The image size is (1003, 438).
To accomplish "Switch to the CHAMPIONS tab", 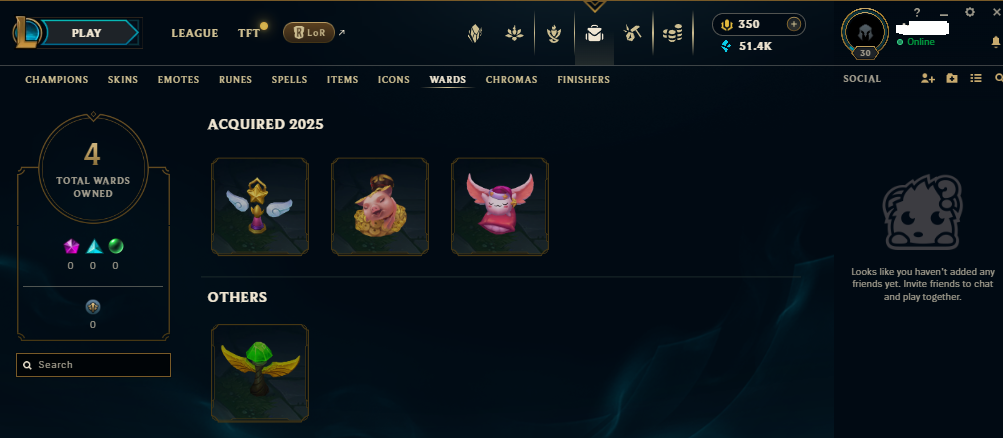I will click(57, 80).
